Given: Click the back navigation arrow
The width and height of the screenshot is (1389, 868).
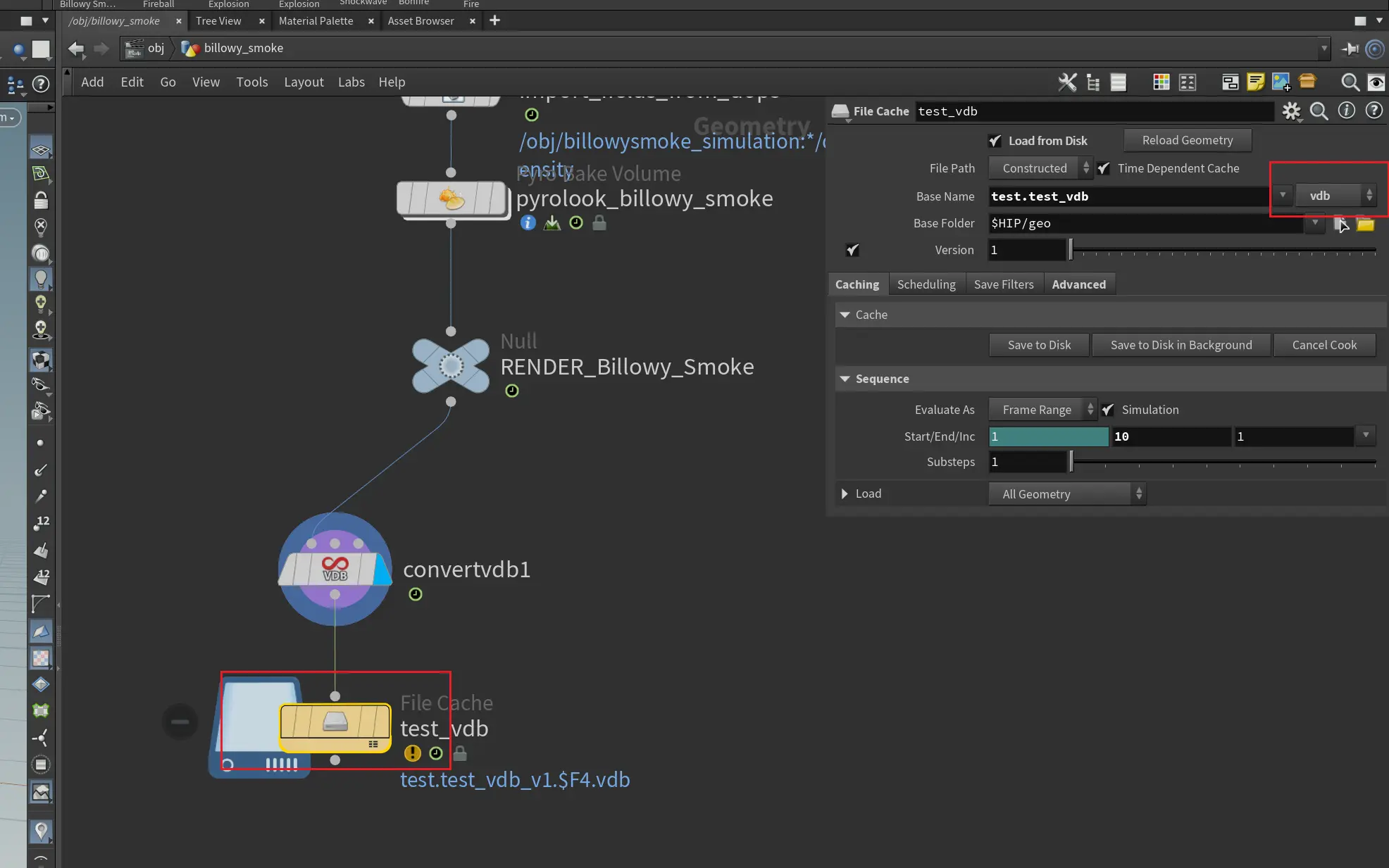Looking at the screenshot, I should pos(75,48).
